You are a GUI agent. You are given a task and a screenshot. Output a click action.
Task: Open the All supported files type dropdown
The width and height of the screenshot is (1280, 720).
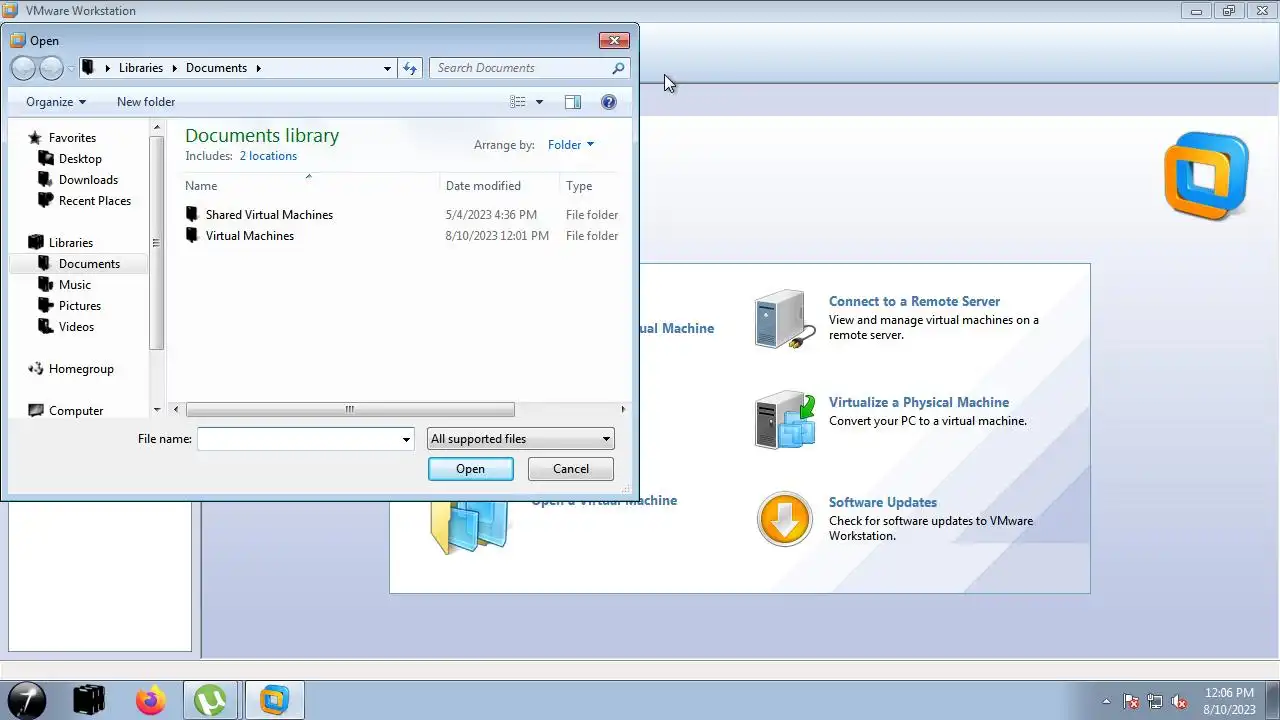coord(520,439)
